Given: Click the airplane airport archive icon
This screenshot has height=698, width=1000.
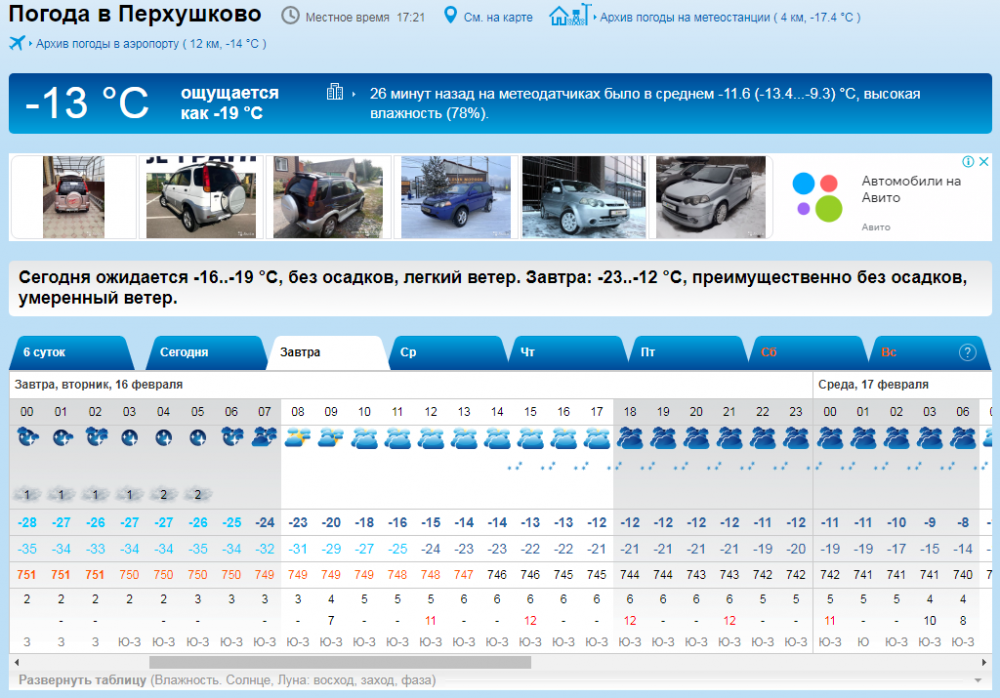Looking at the screenshot, I should pos(17,43).
